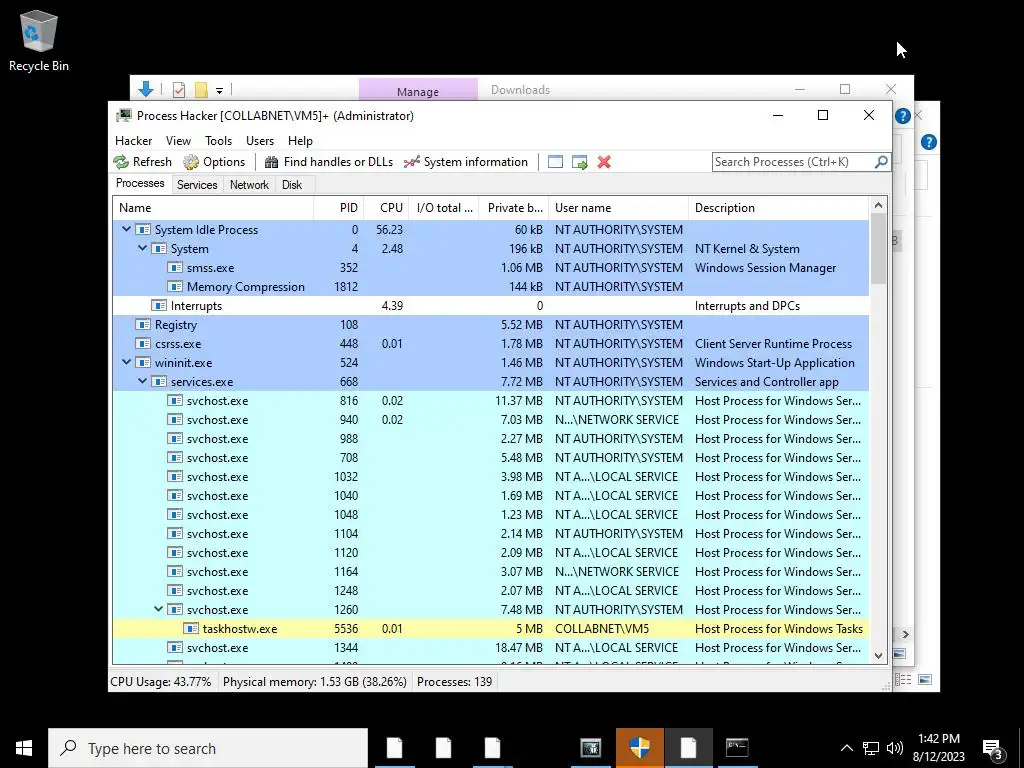
Task: Open Process Hacker taskbar icon
Action: coord(590,748)
